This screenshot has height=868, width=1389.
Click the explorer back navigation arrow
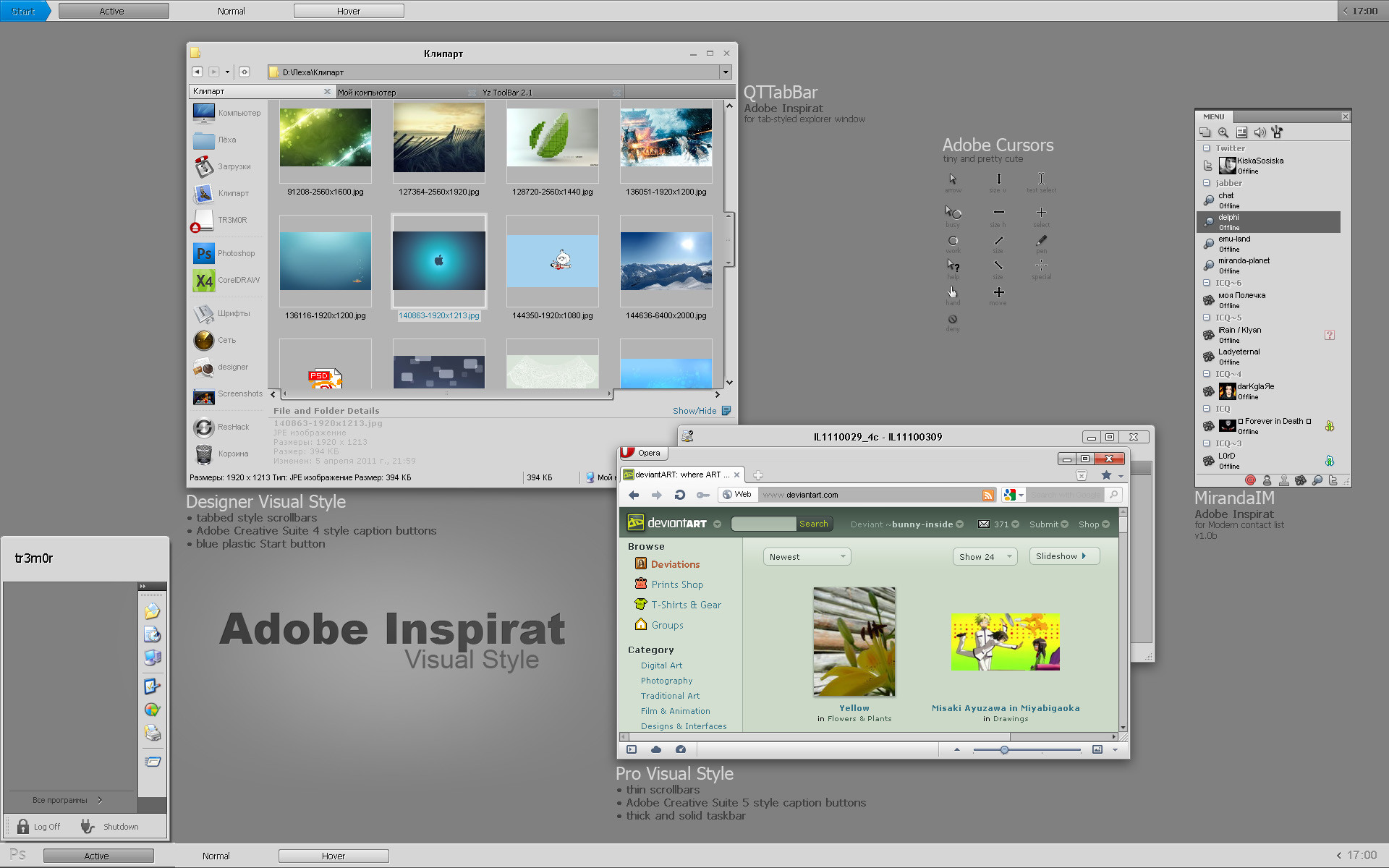tap(197, 72)
